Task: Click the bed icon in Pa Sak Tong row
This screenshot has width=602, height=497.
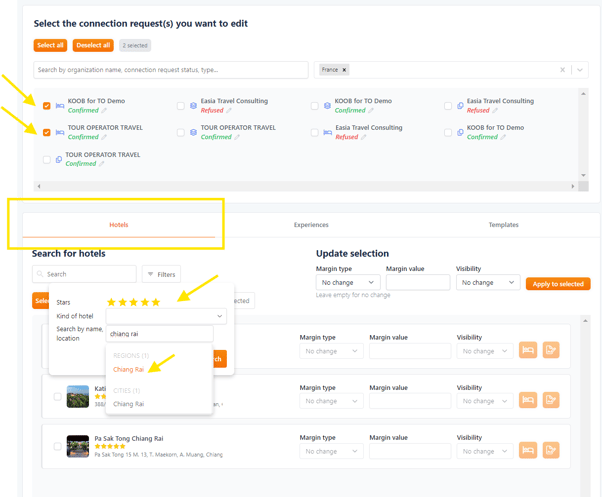Action: point(529,448)
